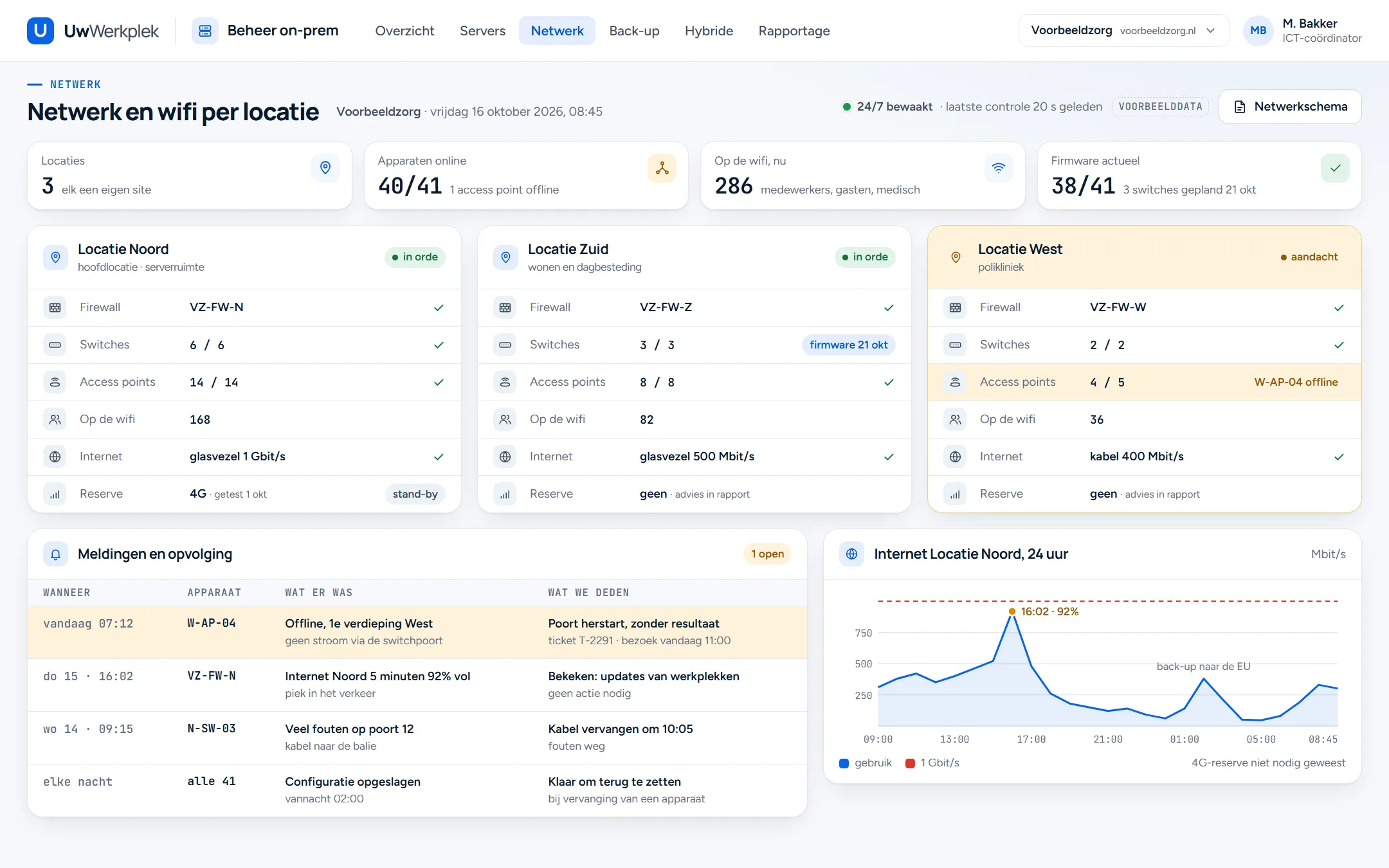Click 'Internet Noord 5 minuten 92% vol'

click(377, 676)
